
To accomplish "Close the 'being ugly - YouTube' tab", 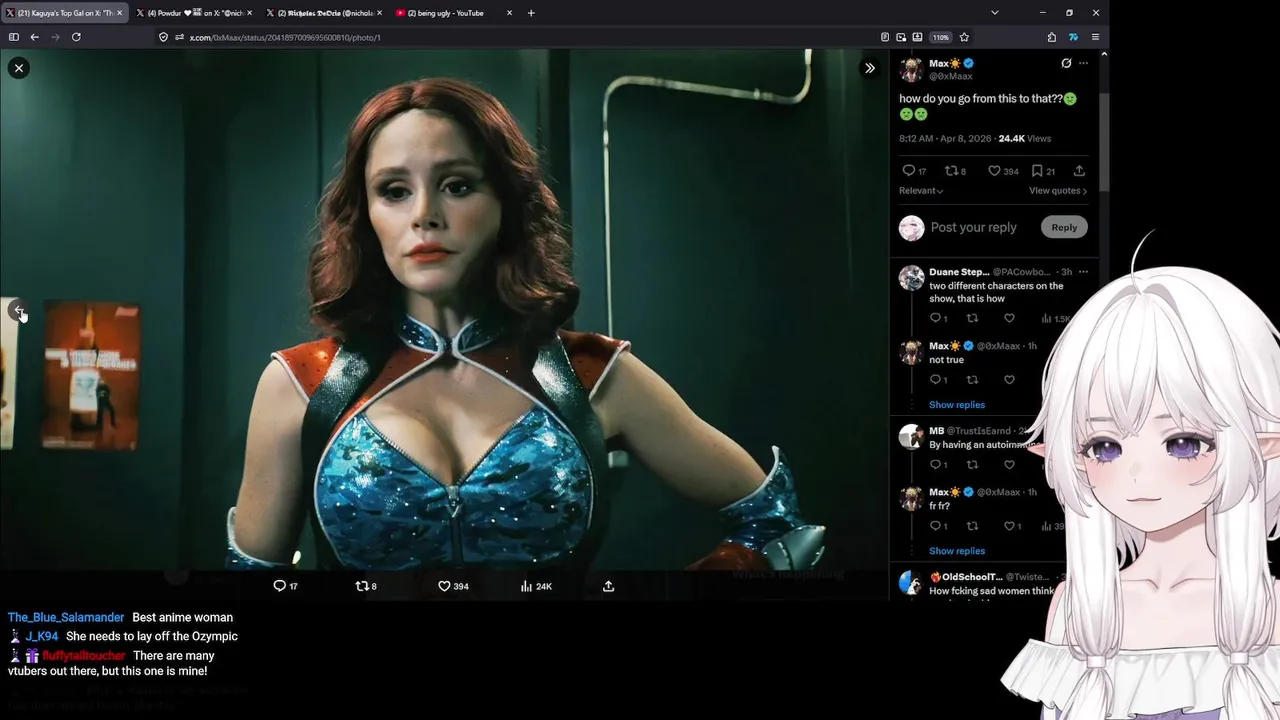I will [509, 13].
